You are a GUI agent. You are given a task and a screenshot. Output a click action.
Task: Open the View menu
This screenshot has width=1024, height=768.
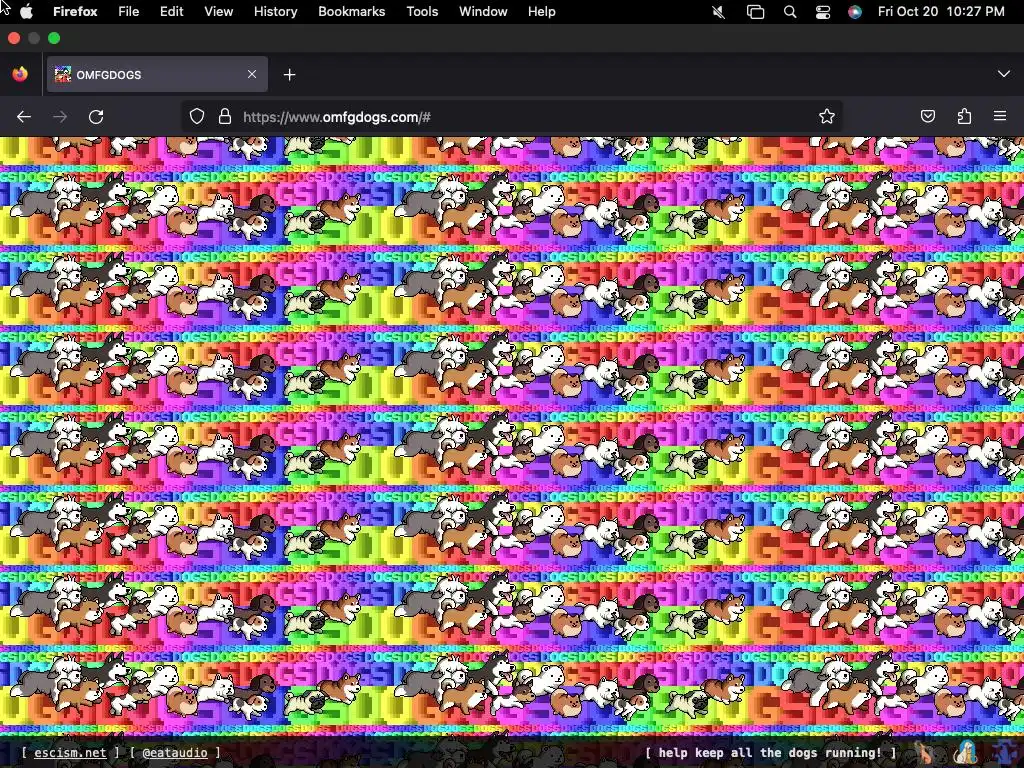[218, 12]
